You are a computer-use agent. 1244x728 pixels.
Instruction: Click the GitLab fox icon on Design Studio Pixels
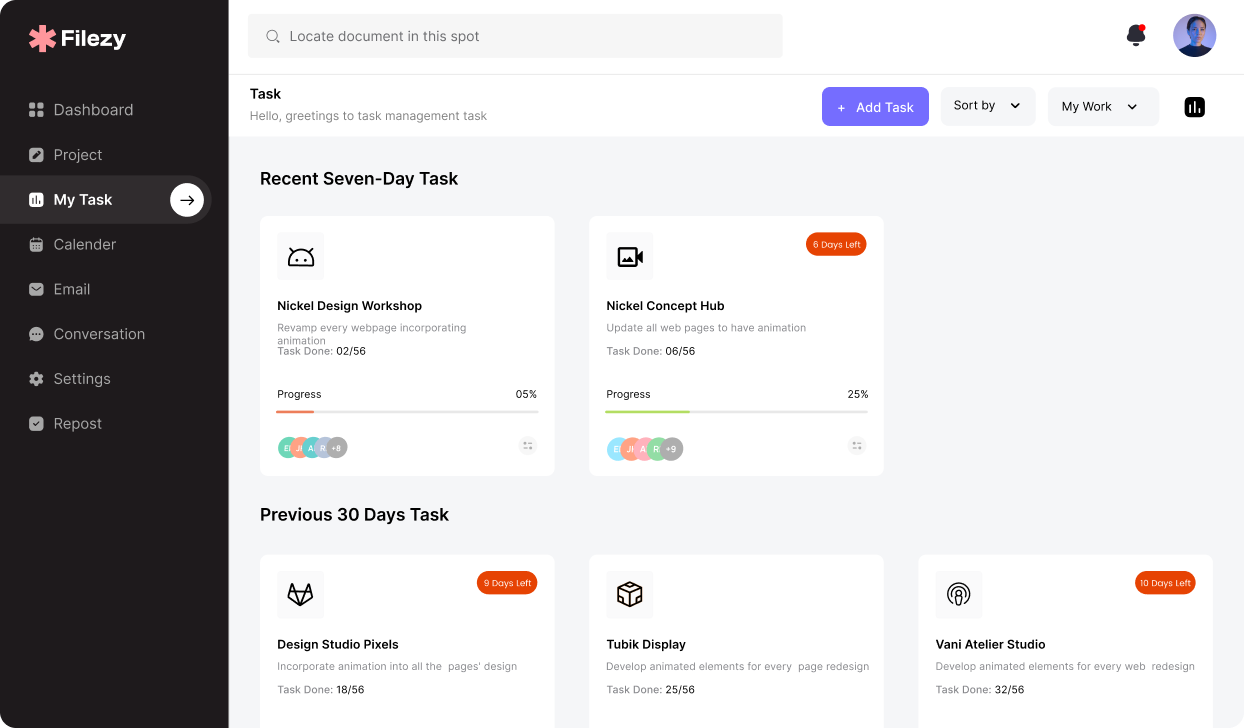coord(301,595)
